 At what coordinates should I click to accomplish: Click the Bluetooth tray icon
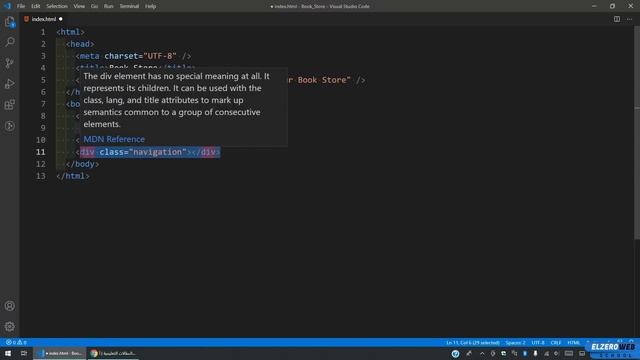click(524, 354)
